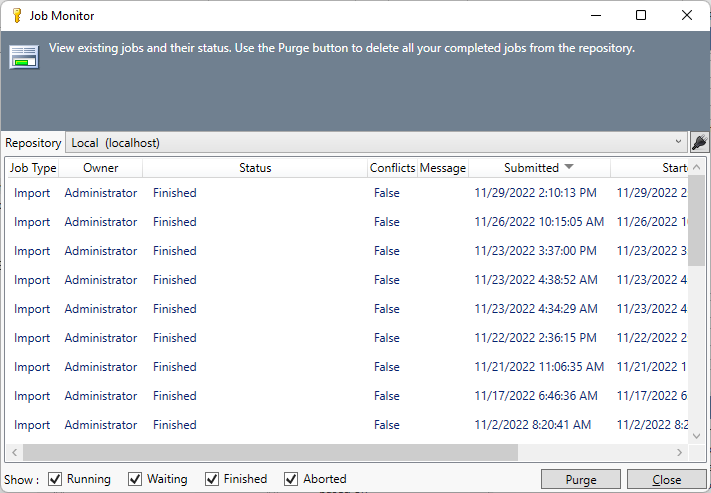This screenshot has width=711, height=493.
Task: Open the Repository dropdown list
Action: [x=678, y=143]
